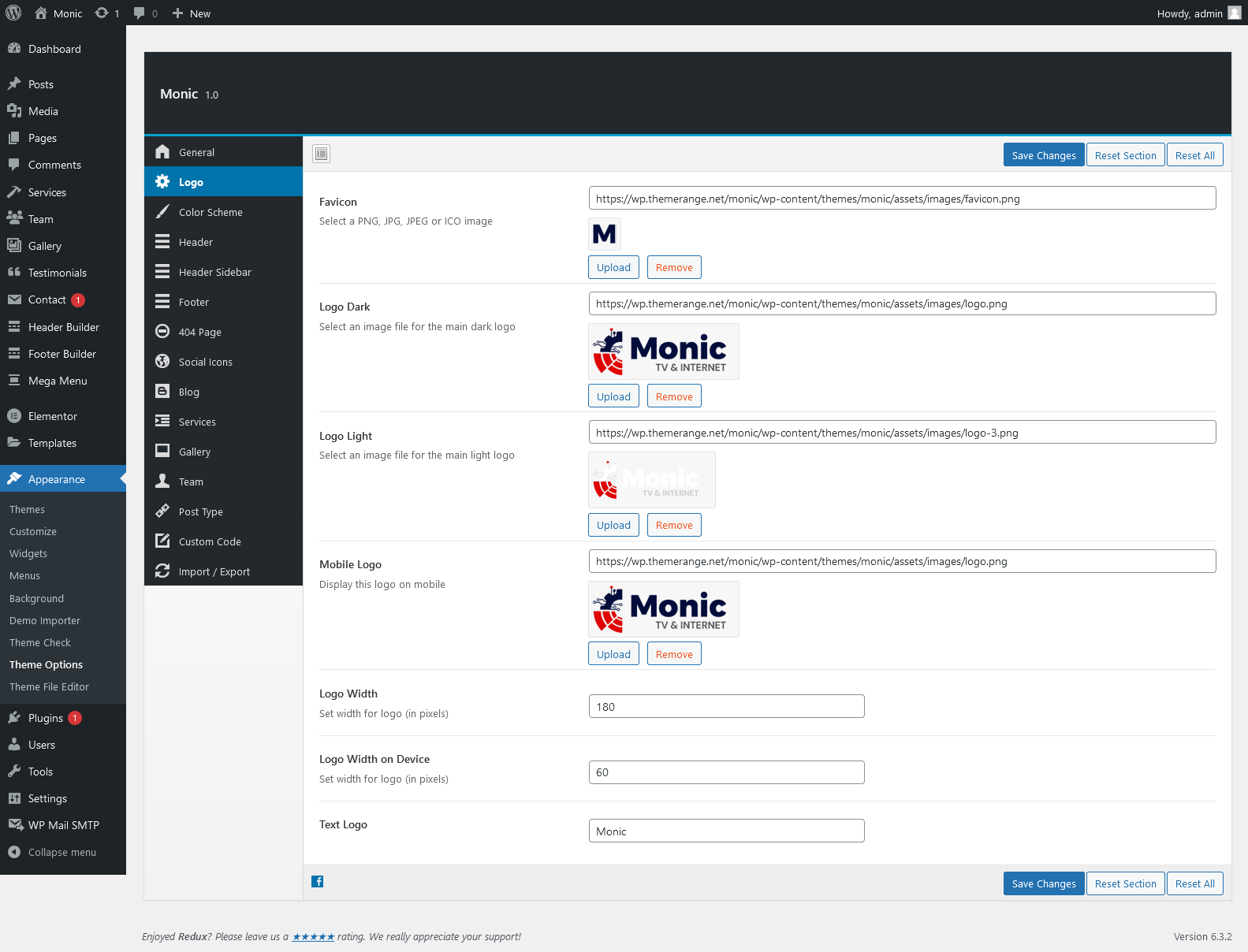Open the Header options section
Viewport: 1248px width, 952px height.
[223, 242]
